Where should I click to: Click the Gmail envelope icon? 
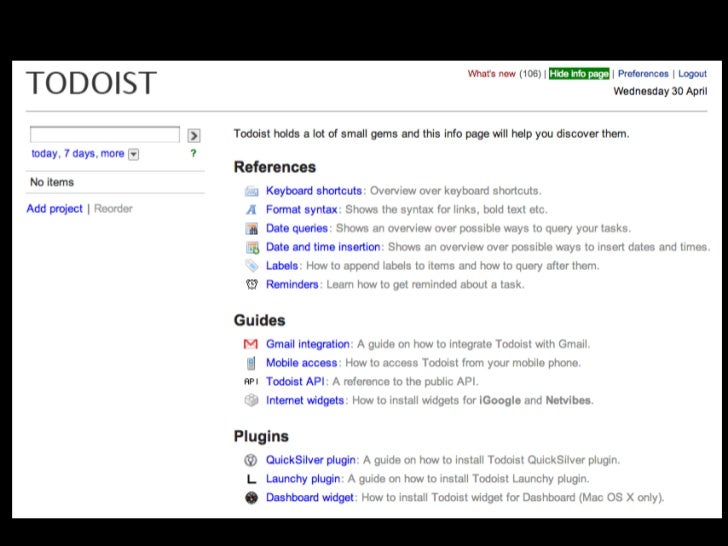coord(251,344)
